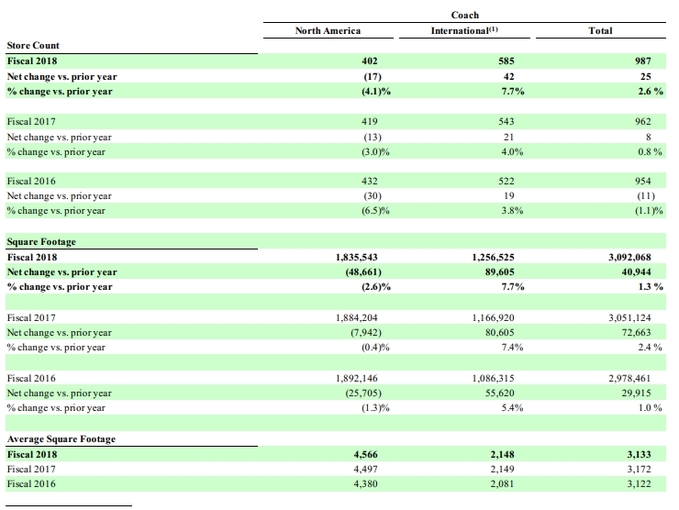Click the Coach header text

point(465,15)
